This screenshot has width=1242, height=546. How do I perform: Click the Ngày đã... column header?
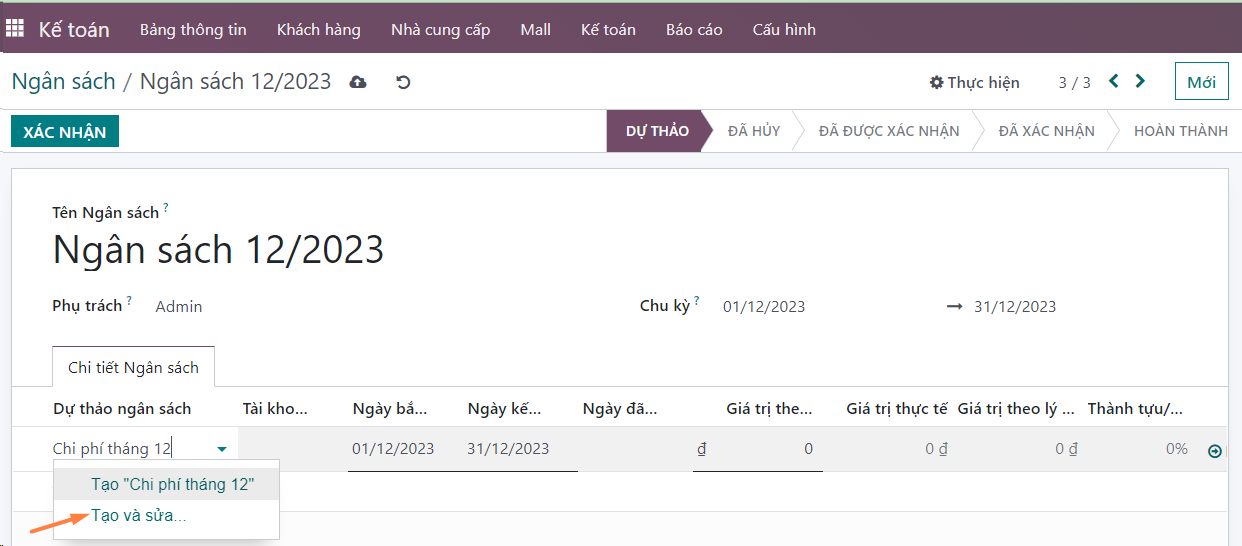click(x=620, y=408)
